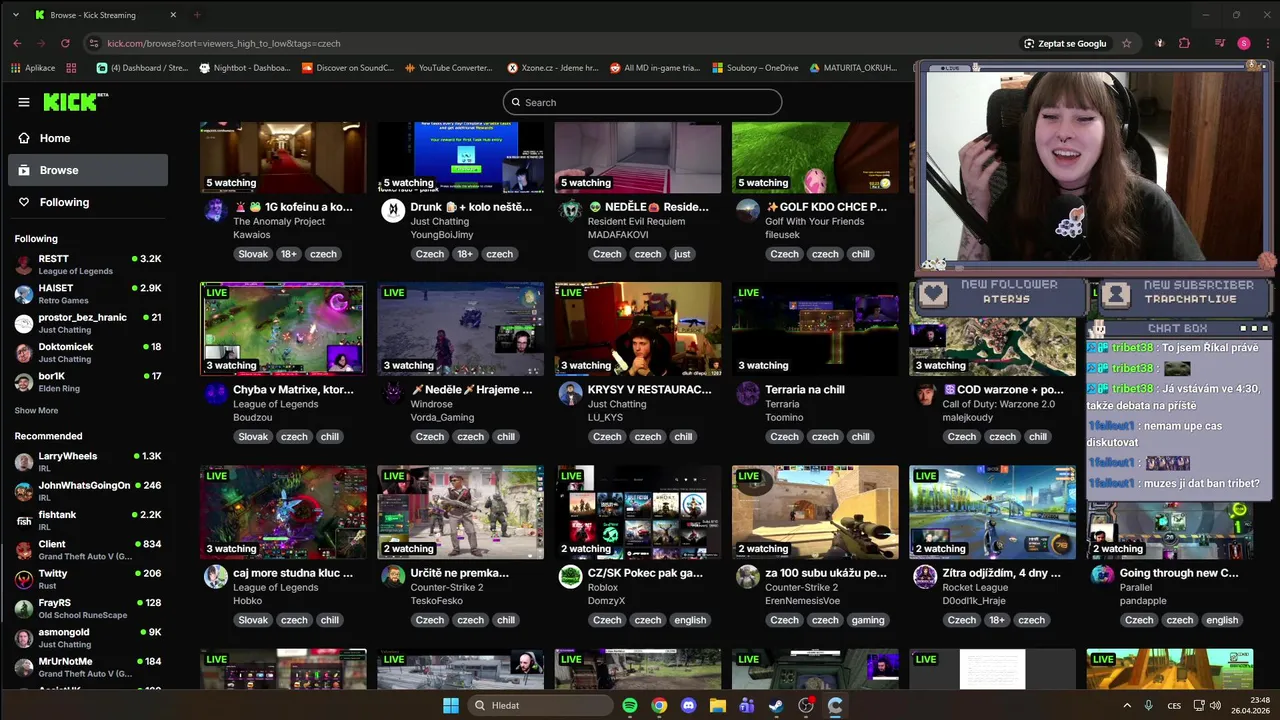Click LU_KYS channel avatar
Viewport: 1280px width, 720px height.
[570, 393]
